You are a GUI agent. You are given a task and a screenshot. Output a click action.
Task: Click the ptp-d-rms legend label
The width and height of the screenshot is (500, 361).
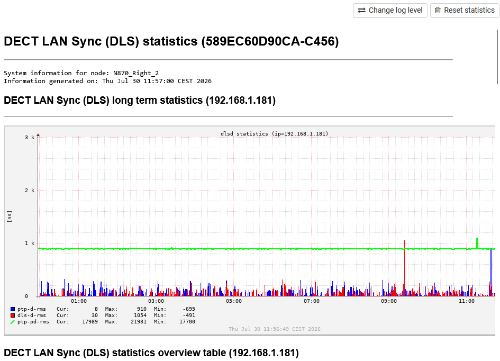click(x=32, y=309)
